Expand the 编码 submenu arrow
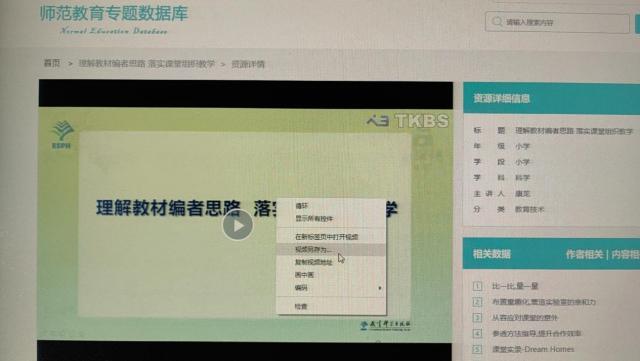The image size is (640, 361). click(380, 288)
